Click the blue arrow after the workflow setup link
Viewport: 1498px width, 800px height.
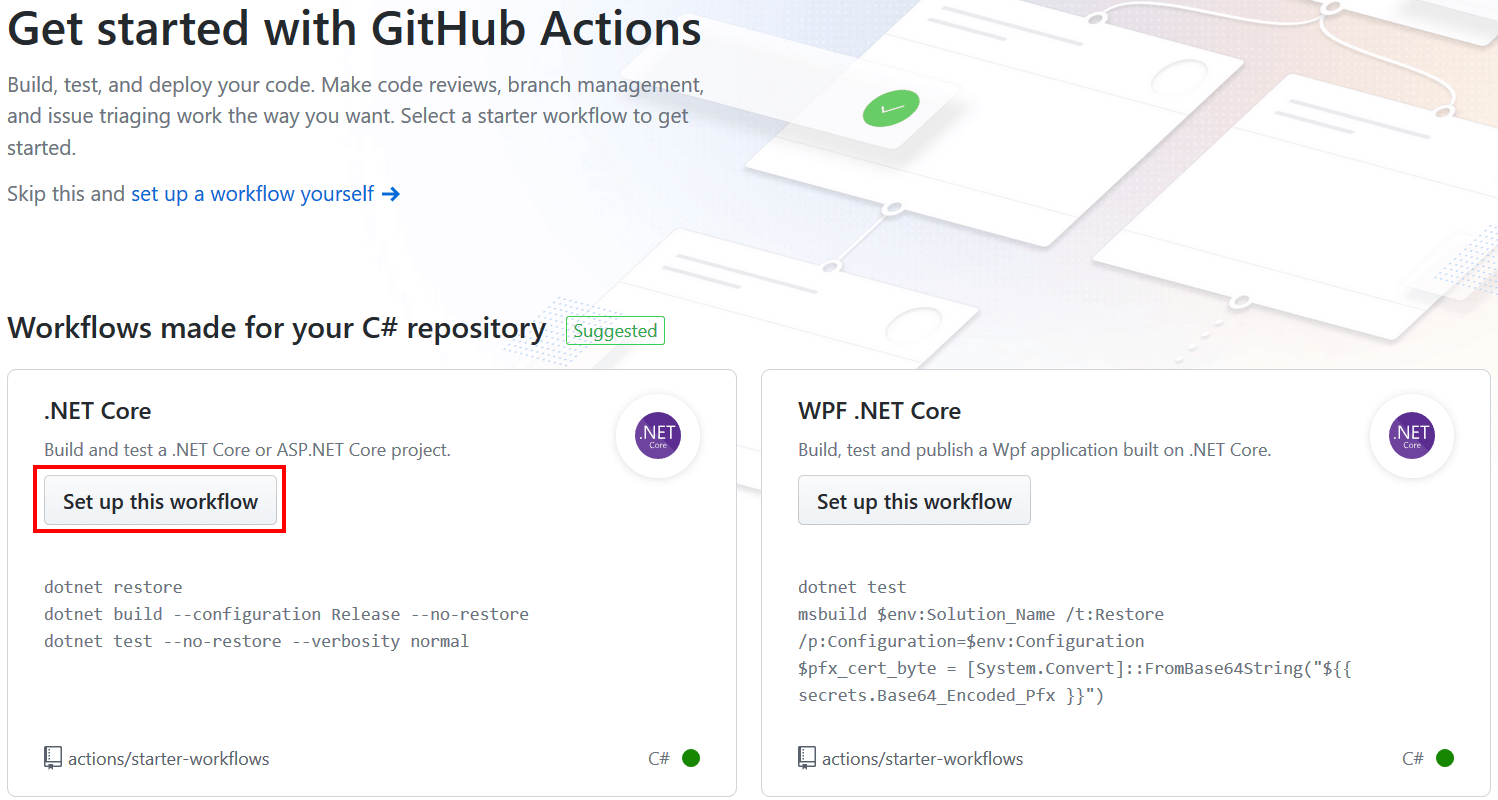[392, 193]
